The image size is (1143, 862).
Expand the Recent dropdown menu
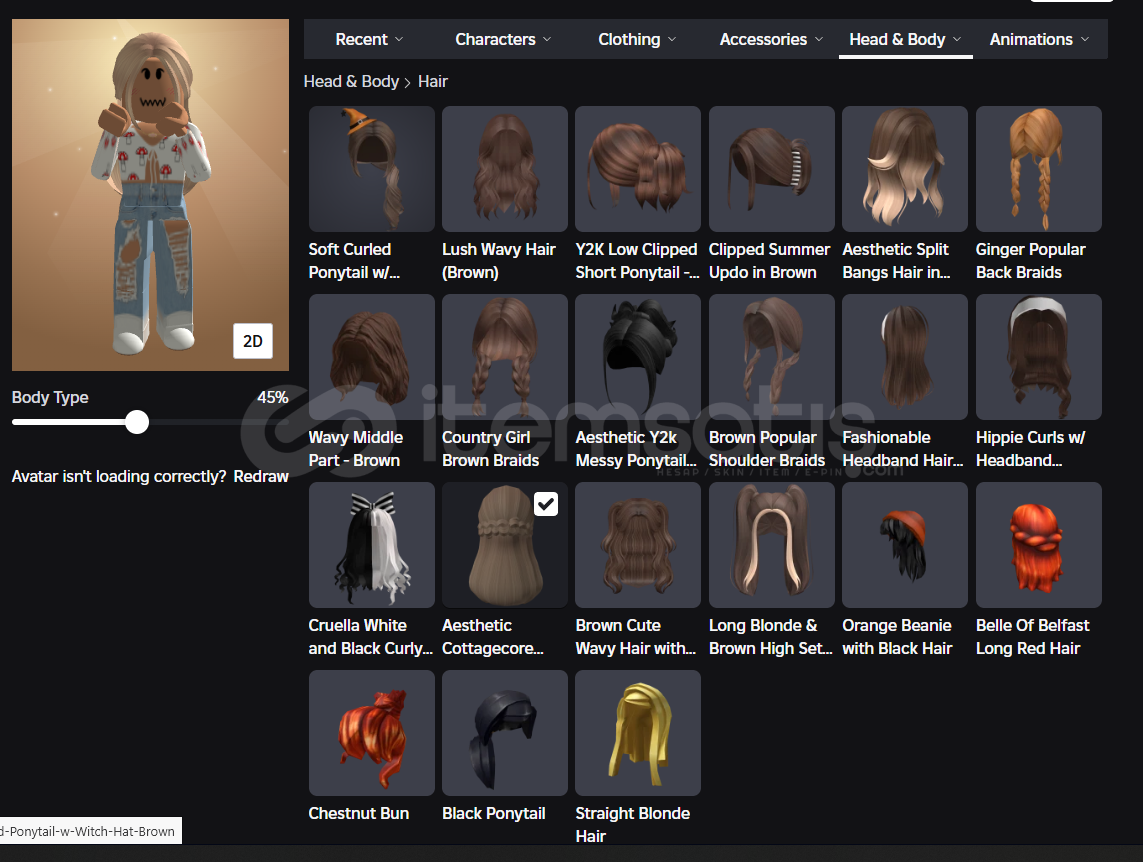(x=369, y=40)
